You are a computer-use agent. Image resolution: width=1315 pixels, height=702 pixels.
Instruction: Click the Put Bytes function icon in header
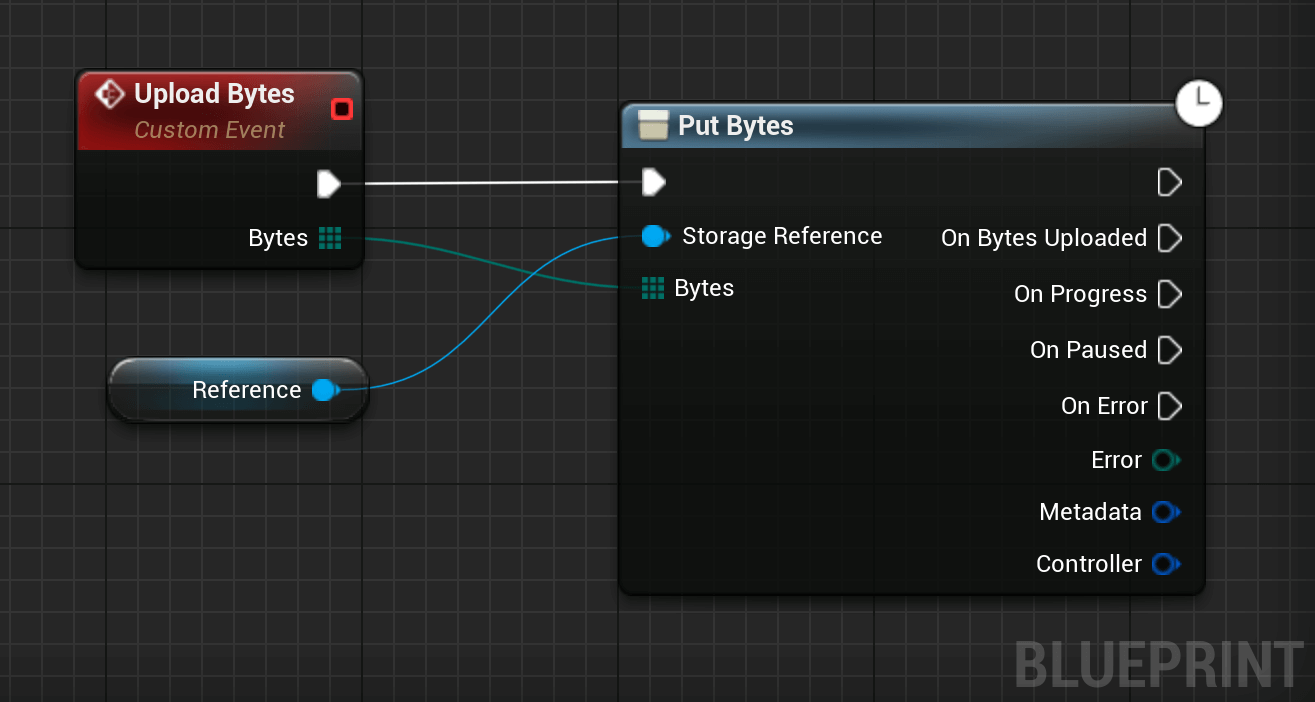point(653,126)
